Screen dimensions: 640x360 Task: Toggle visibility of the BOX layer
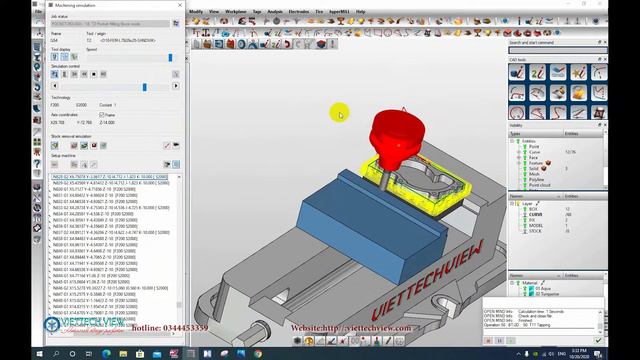coord(525,209)
